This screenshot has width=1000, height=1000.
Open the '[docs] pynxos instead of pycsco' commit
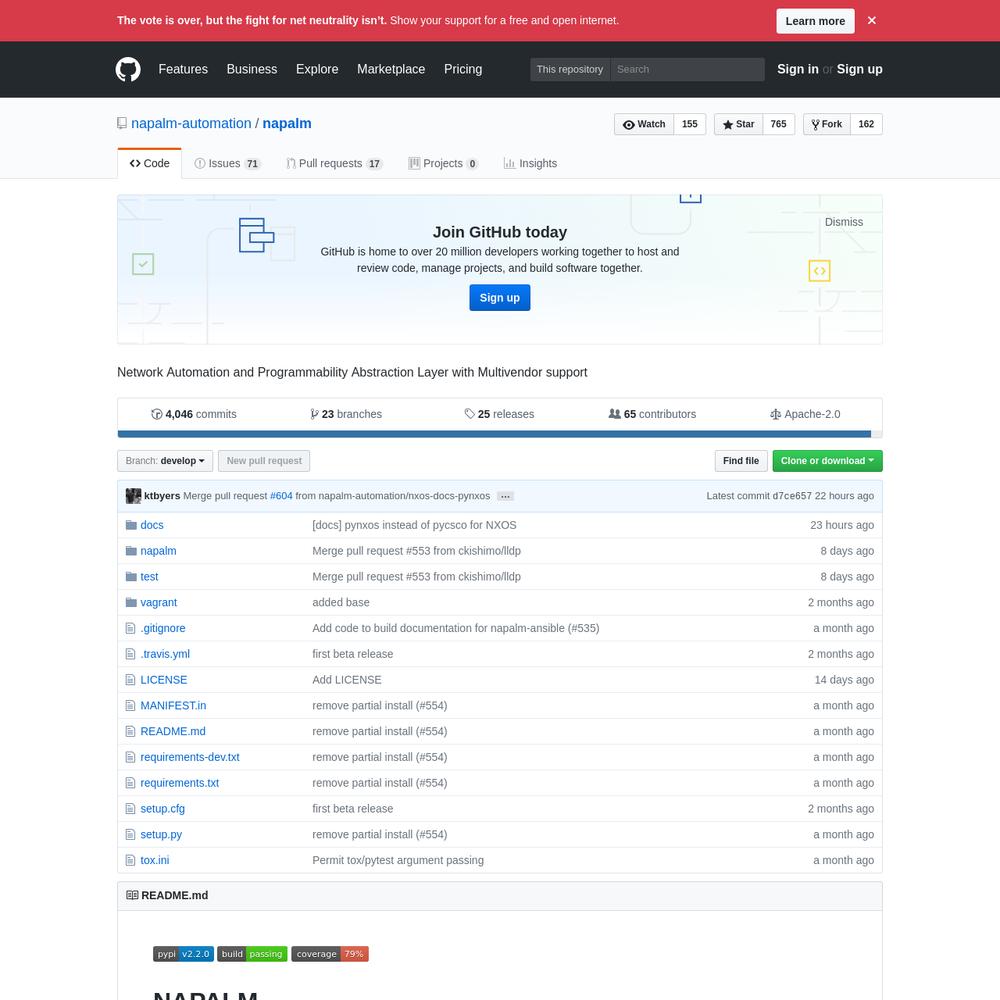[x=414, y=525]
